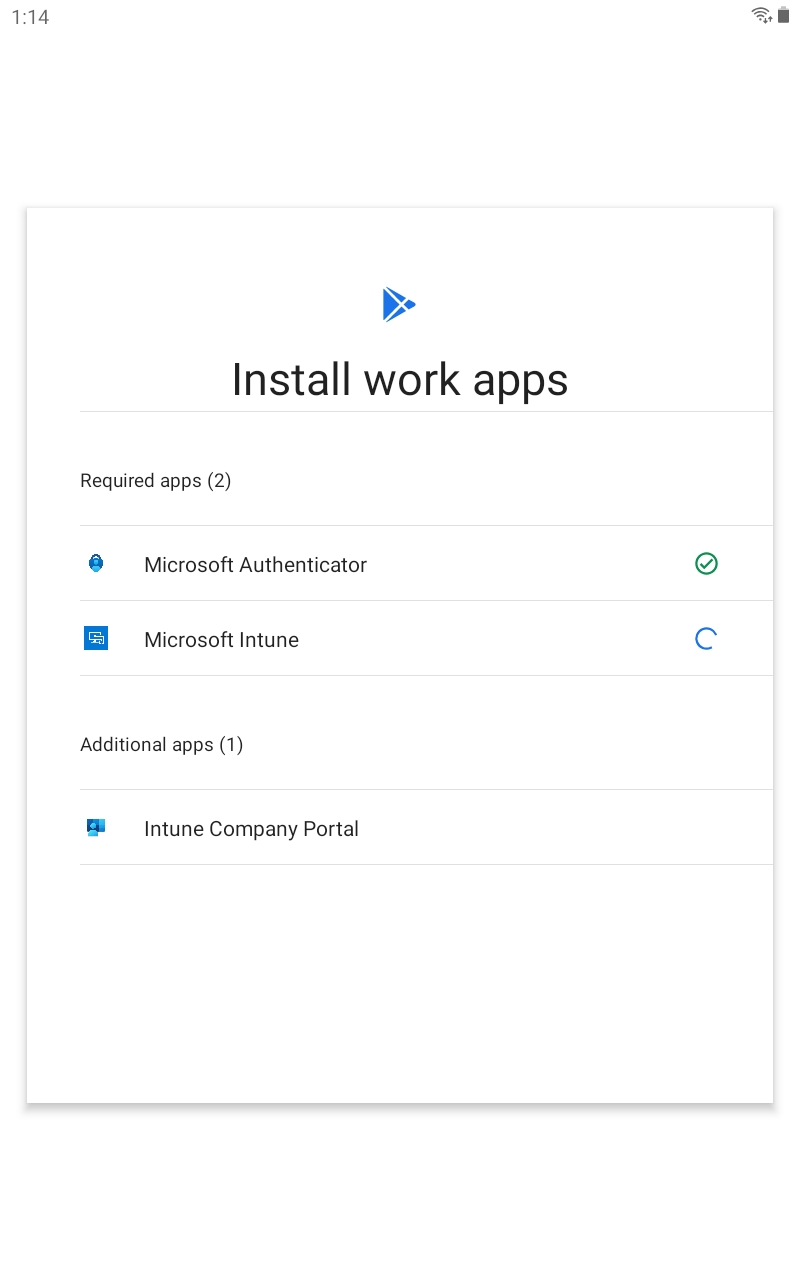Open the Microsoft Intune list entry text
Image resolution: width=800 pixels, height=1280 pixels.
point(221,640)
